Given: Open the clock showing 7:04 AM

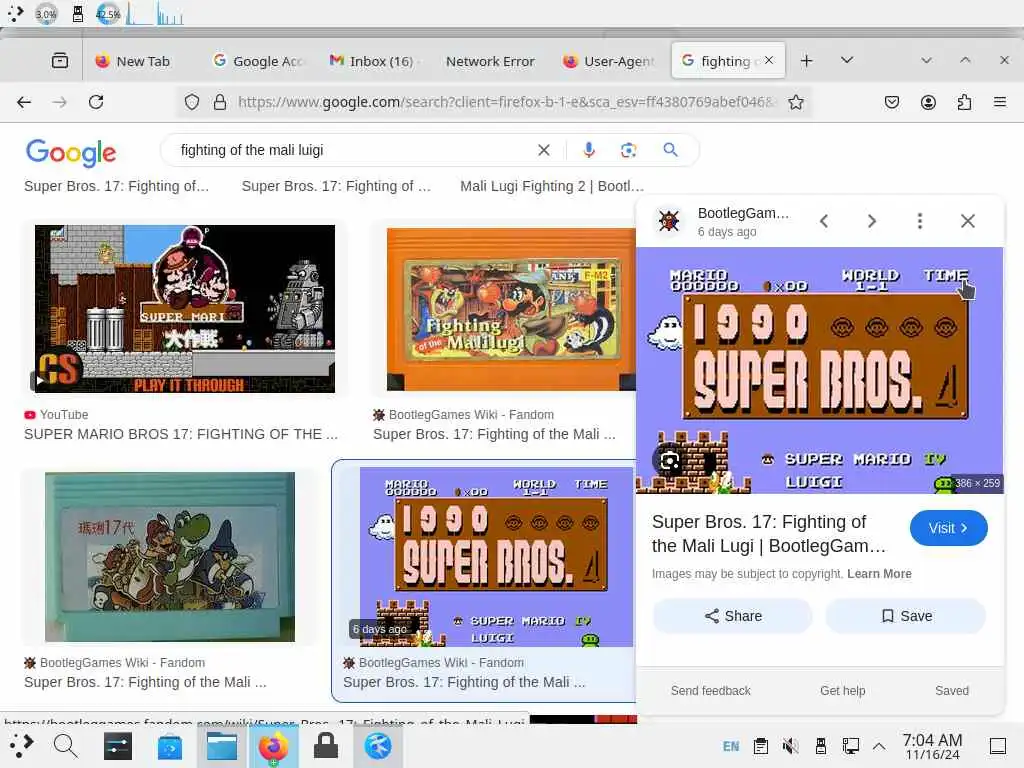Looking at the screenshot, I should coord(932,746).
